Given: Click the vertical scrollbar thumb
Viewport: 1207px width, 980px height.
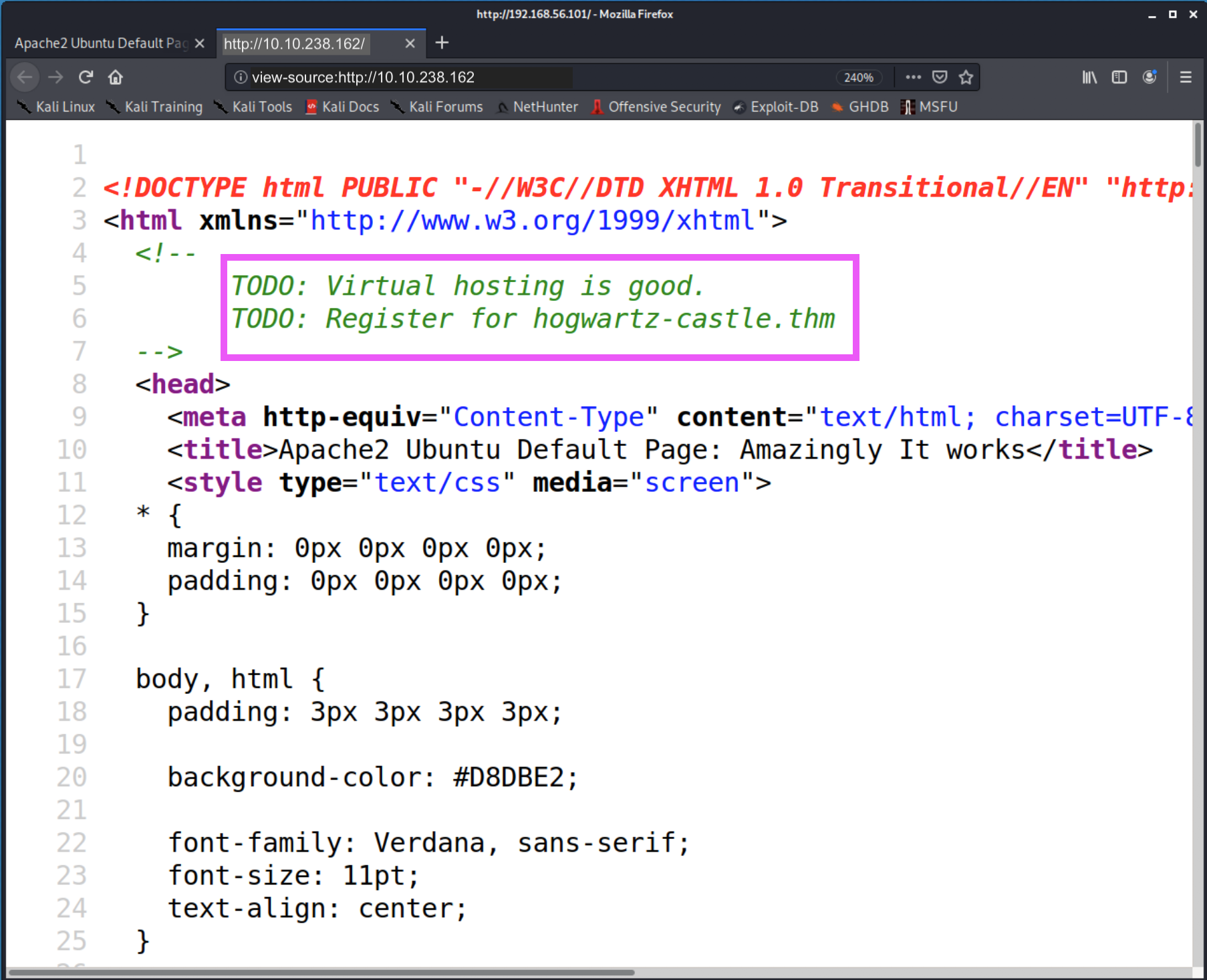Looking at the screenshot, I should [1198, 144].
